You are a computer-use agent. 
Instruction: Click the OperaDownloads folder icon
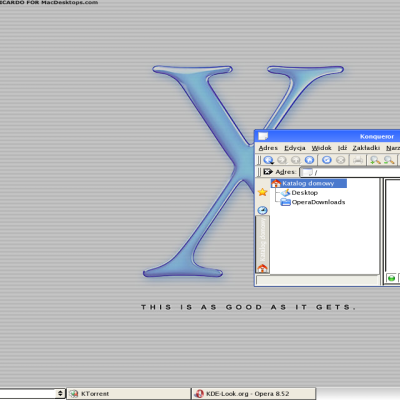(x=285, y=202)
